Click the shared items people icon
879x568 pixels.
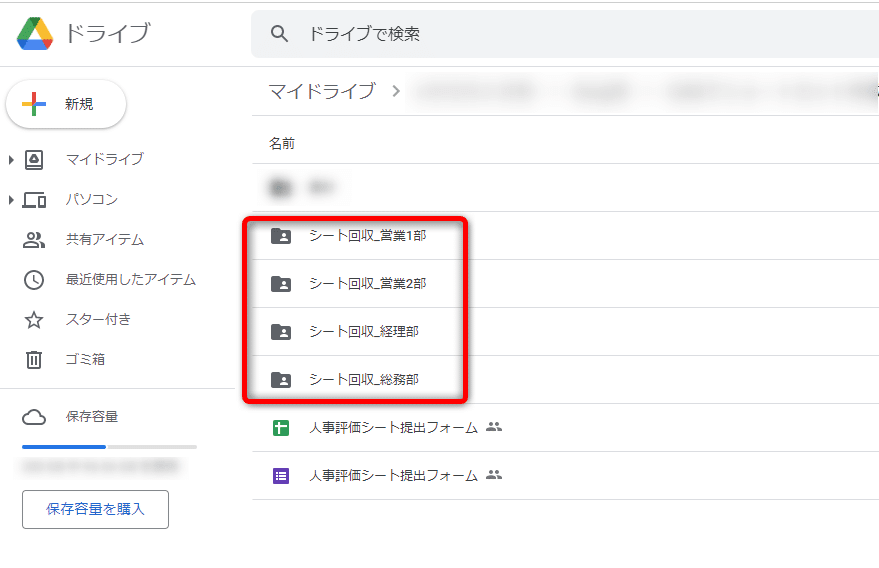[x=34, y=240]
